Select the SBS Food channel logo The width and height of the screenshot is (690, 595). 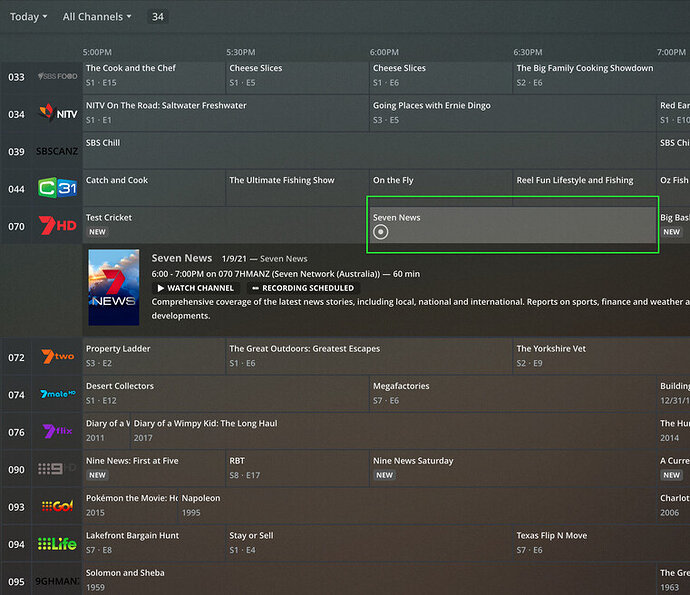(57, 77)
